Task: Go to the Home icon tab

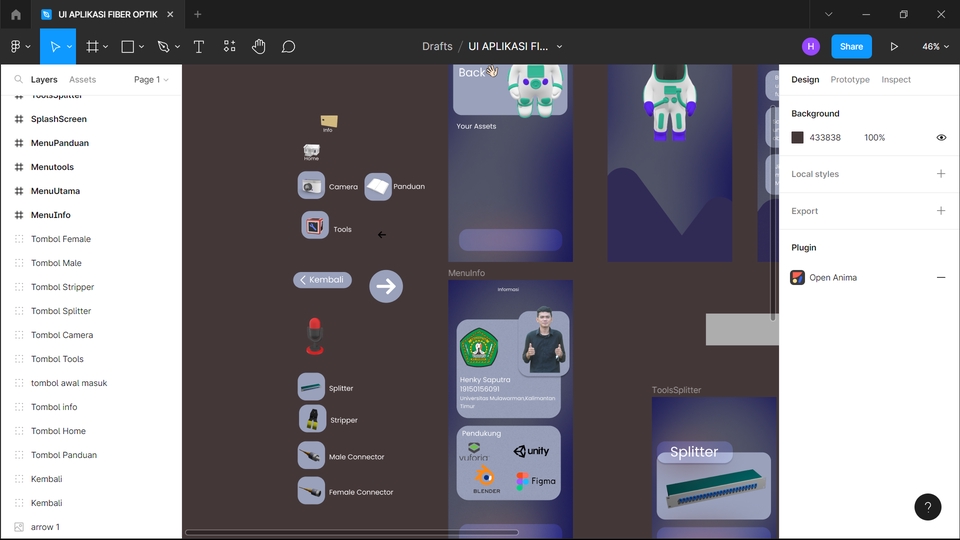Action: (x=16, y=14)
